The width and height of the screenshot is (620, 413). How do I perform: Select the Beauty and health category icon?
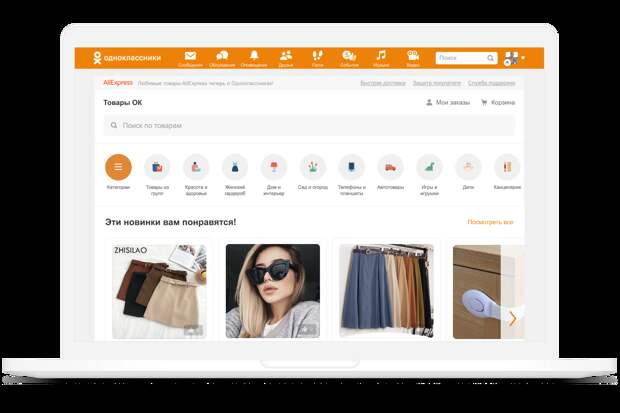point(196,167)
